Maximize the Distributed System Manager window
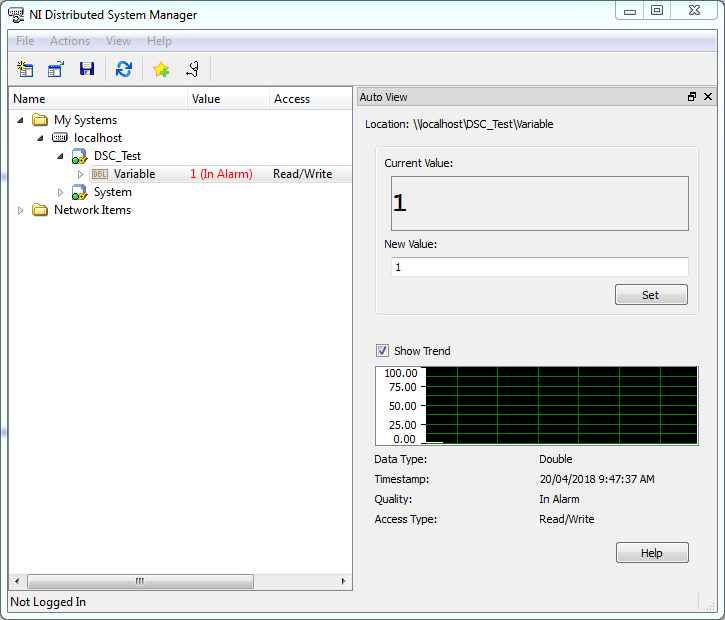Viewport: 725px width, 620px height. (657, 10)
